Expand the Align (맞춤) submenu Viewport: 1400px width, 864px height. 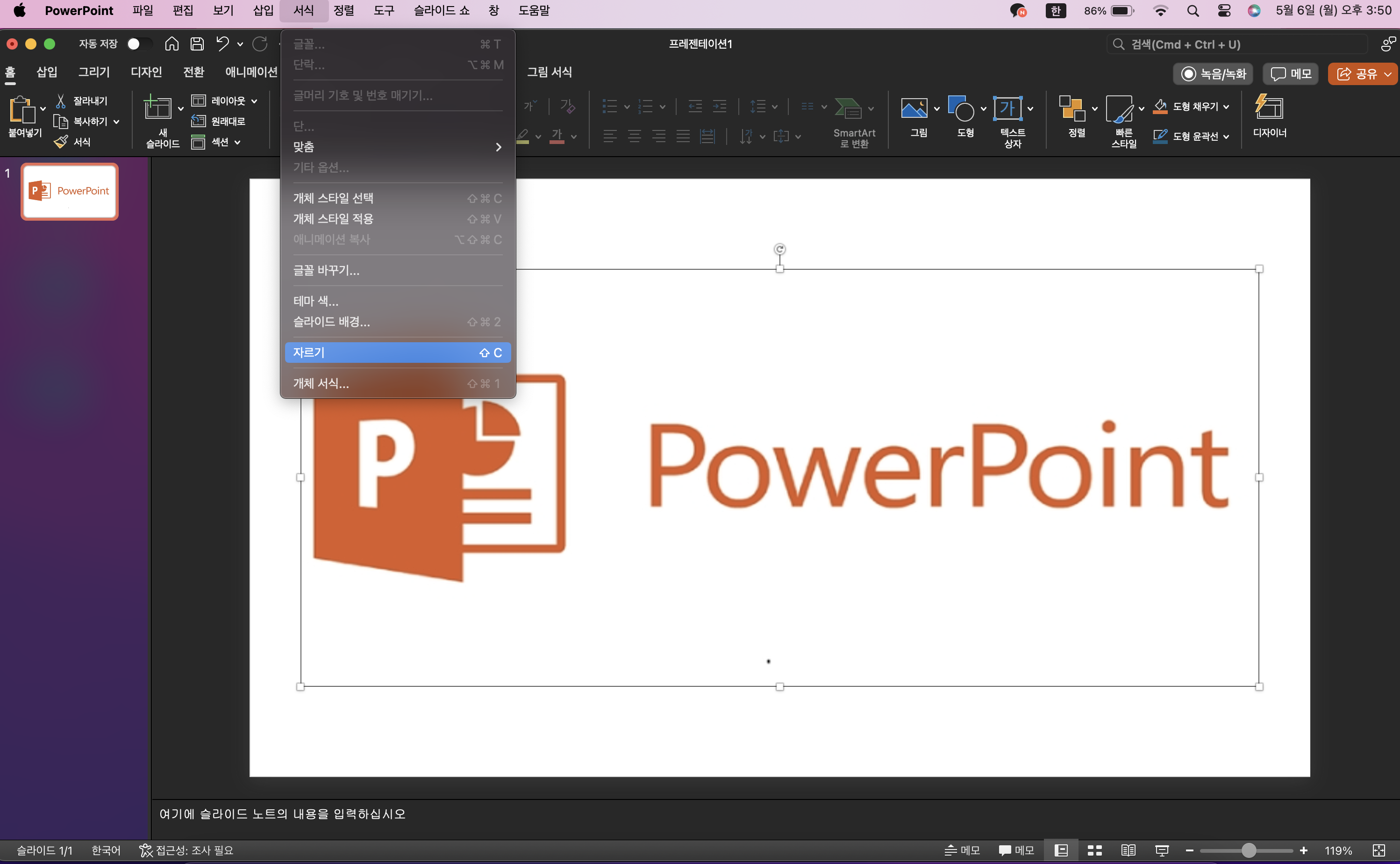[x=397, y=147]
